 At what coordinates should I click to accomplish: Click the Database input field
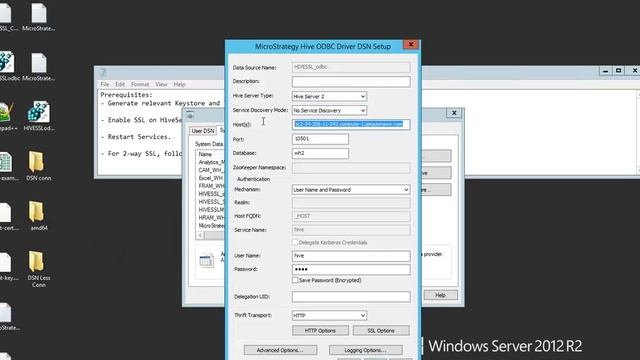coord(320,153)
